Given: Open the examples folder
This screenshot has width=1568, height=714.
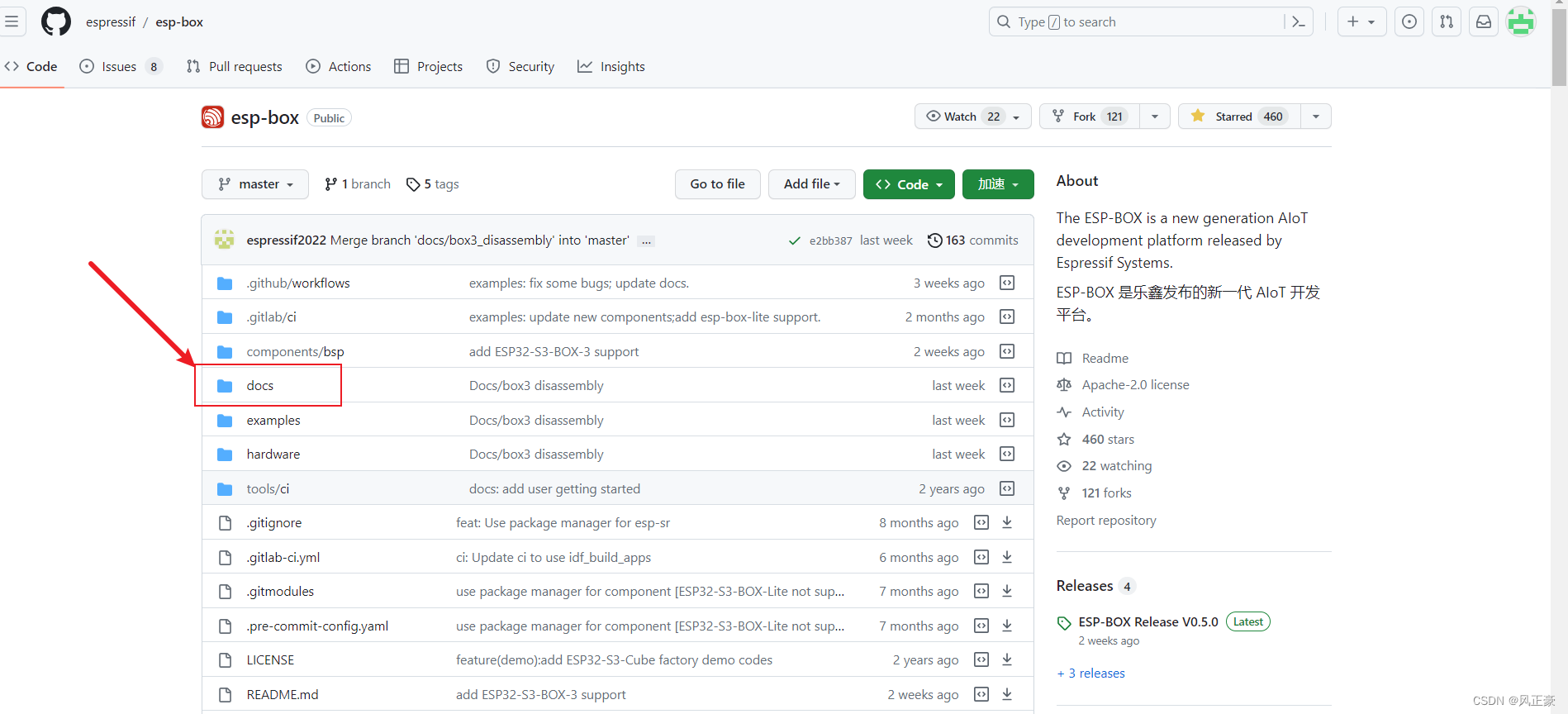Looking at the screenshot, I should (273, 421).
